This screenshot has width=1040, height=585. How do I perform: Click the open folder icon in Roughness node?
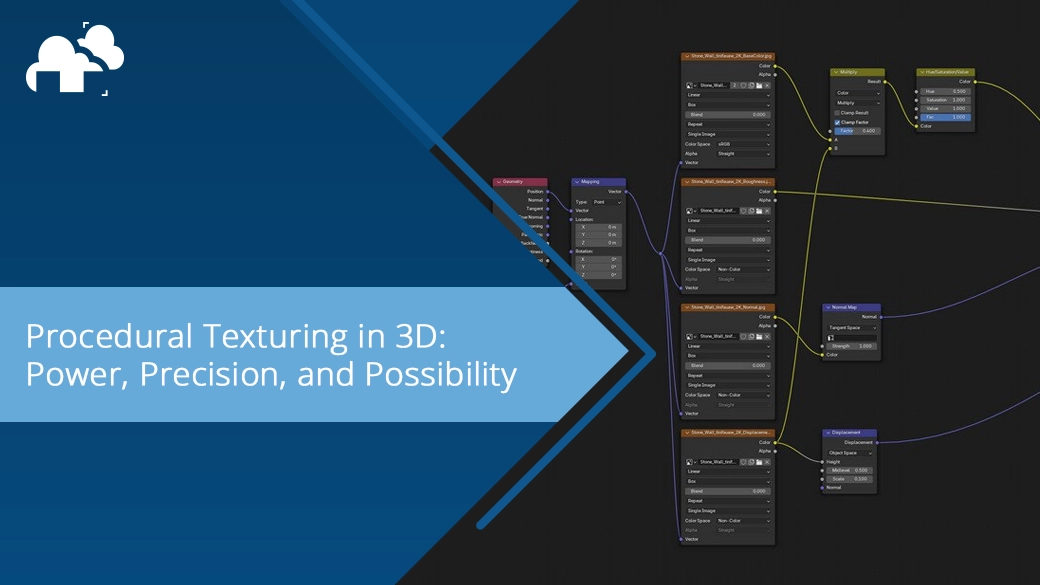click(759, 211)
